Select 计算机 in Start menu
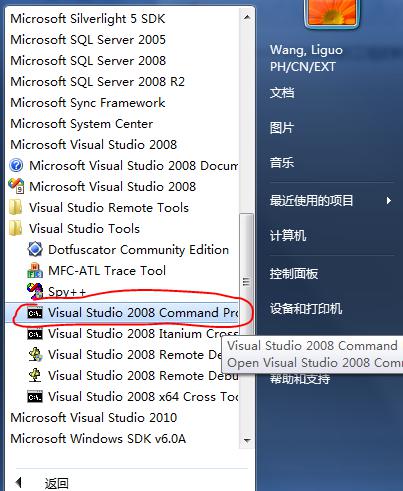 tap(288, 236)
